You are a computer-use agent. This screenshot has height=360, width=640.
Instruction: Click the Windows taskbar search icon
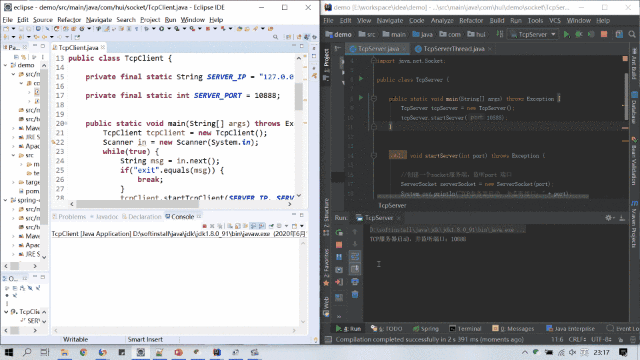27,352
